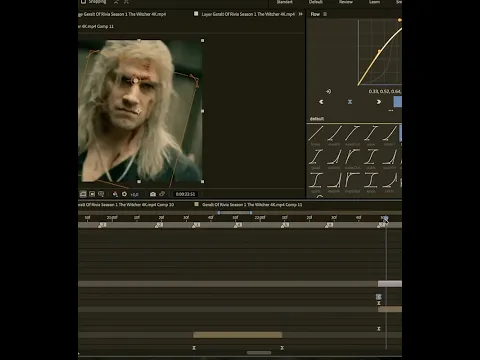This screenshot has height=360, width=480.
Task: Select third preset in third Flow row
Action: pyautogui.click(x=352, y=182)
